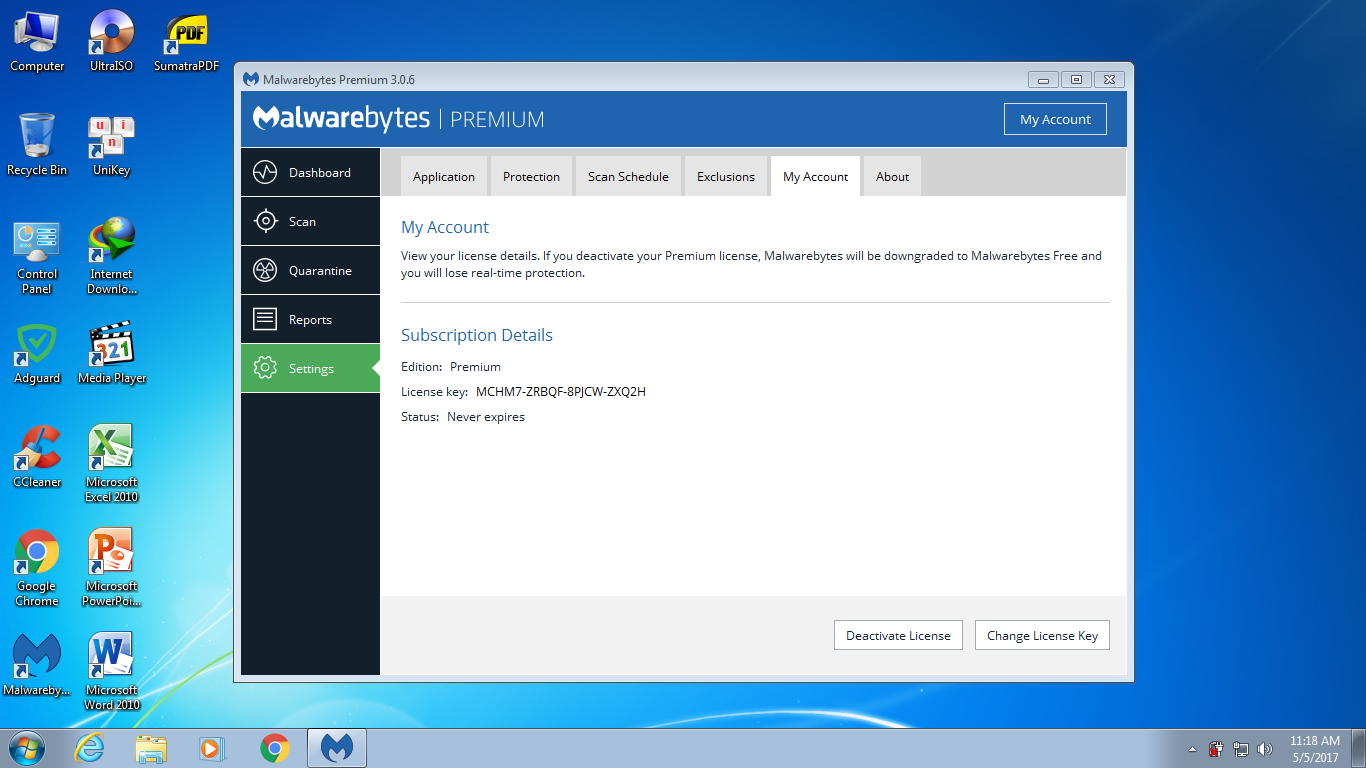Open Internet Explorer from the taskbar
Viewport: 1366px width, 768px height.
pyautogui.click(x=90, y=748)
